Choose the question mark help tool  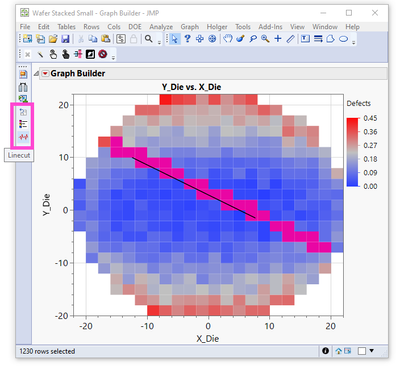(187, 39)
